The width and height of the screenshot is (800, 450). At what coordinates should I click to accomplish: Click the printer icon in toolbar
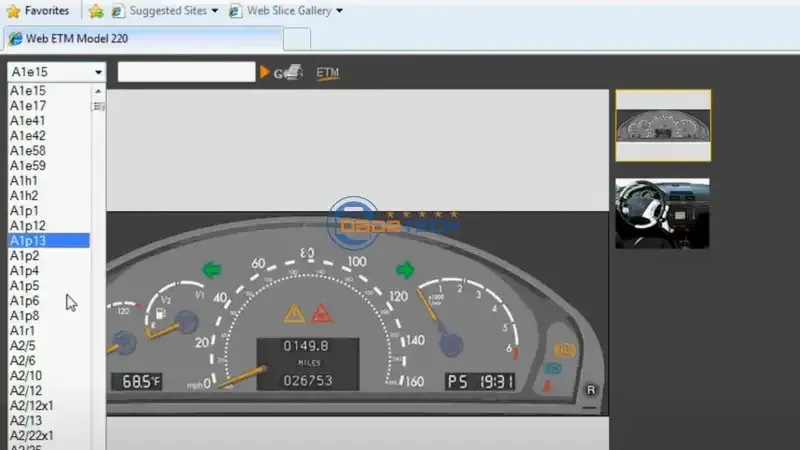[293, 73]
